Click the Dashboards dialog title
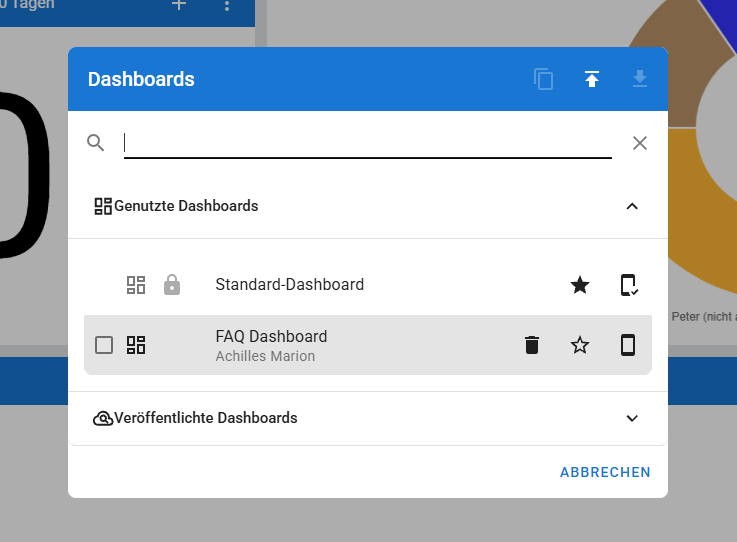This screenshot has height=542, width=737. click(141, 79)
